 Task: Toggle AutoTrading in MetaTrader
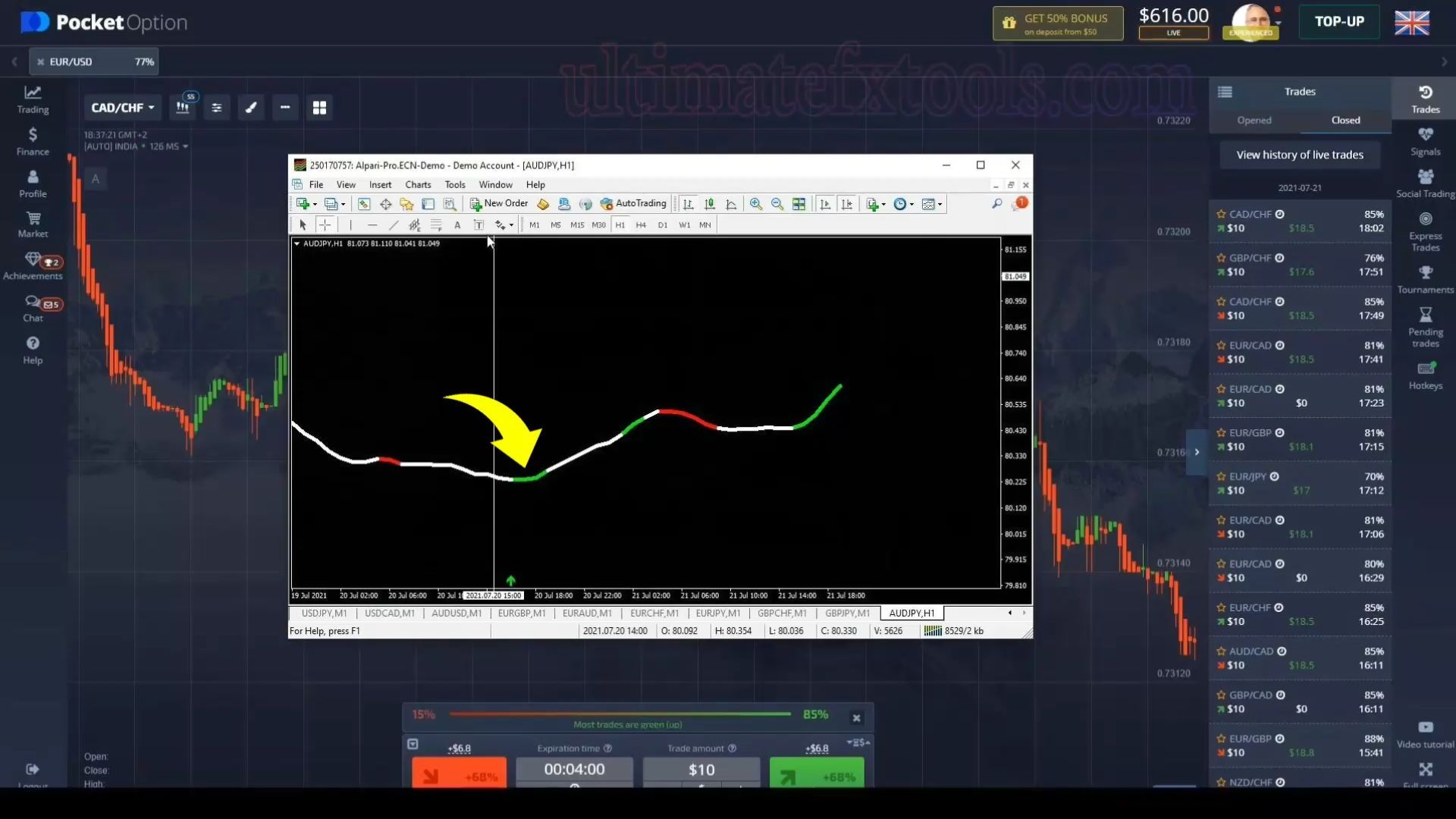pyautogui.click(x=633, y=203)
